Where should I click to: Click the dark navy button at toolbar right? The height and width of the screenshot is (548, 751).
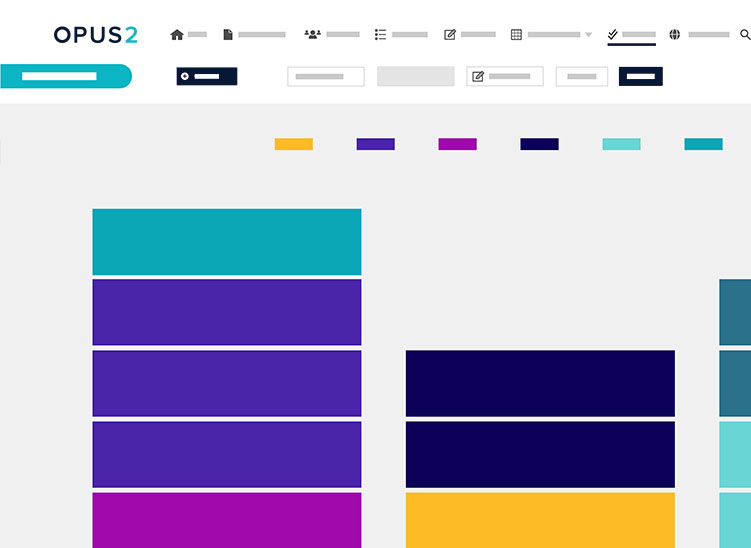(x=640, y=76)
